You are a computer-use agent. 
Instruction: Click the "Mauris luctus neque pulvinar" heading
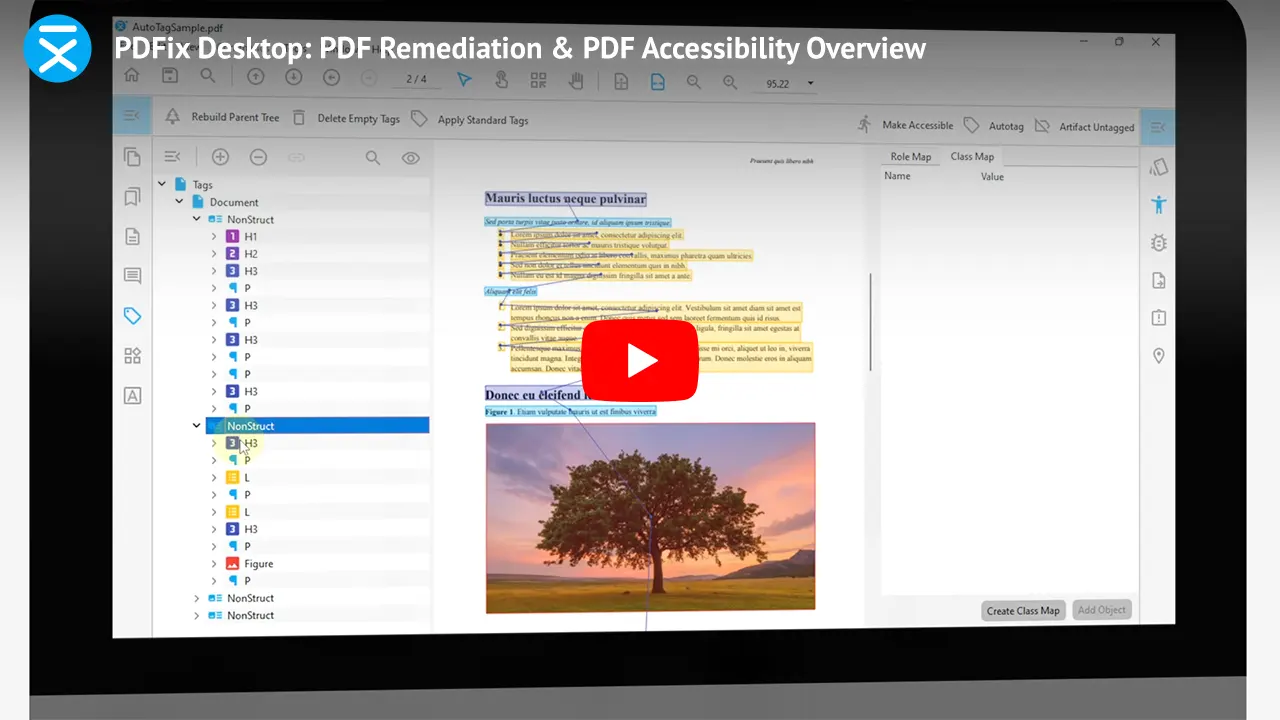(x=566, y=199)
